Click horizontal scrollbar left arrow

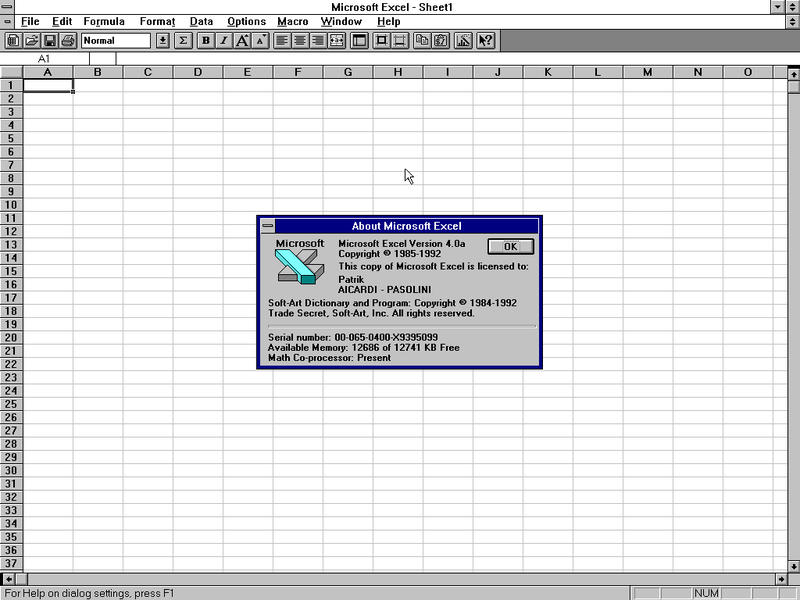tap(8, 579)
